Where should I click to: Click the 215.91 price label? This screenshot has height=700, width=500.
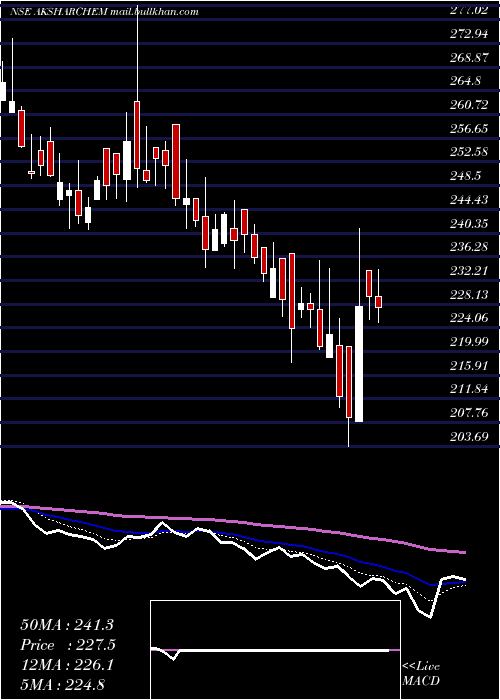469,365
